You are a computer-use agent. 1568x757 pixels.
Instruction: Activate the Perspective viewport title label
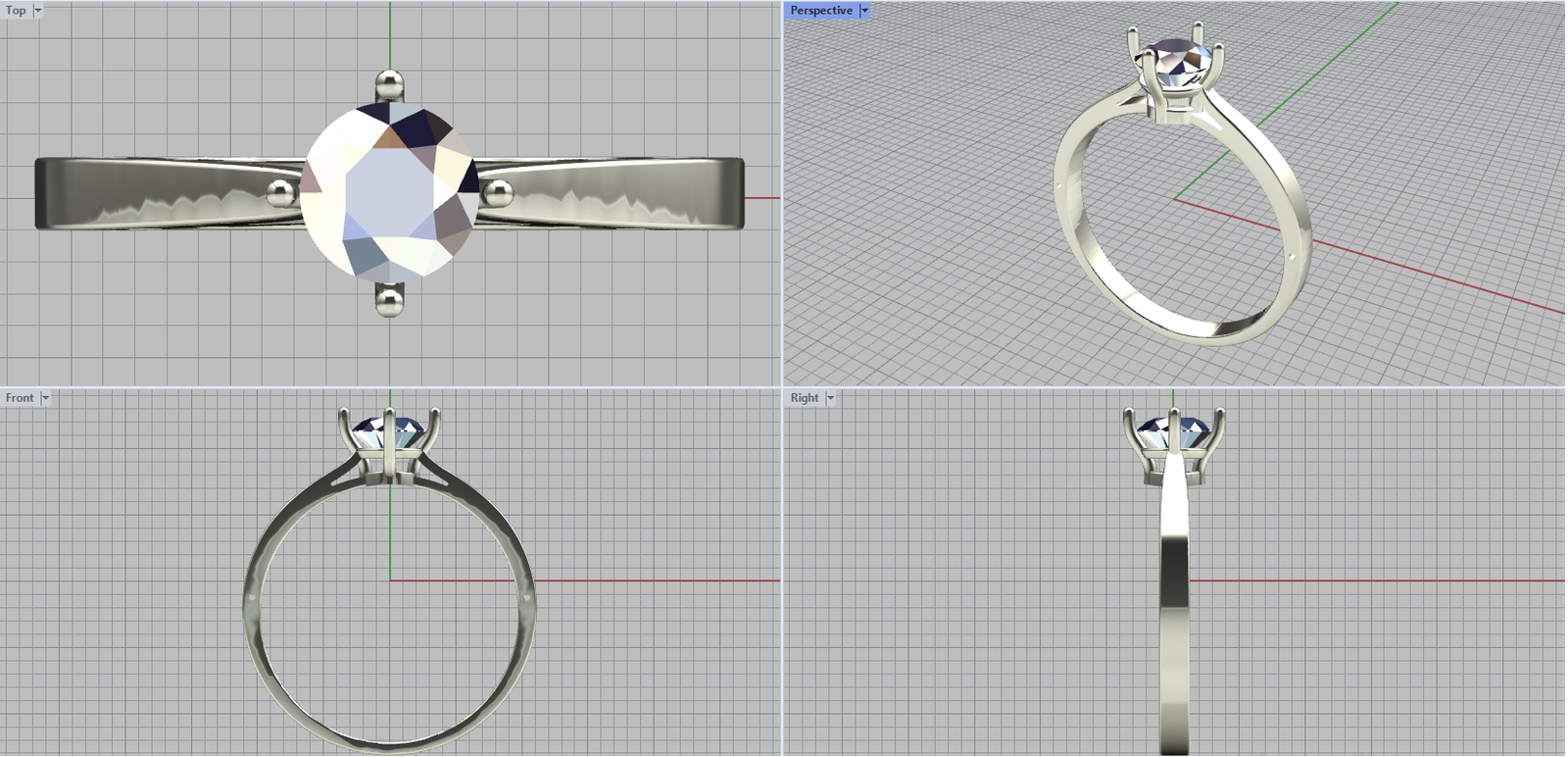(x=821, y=10)
